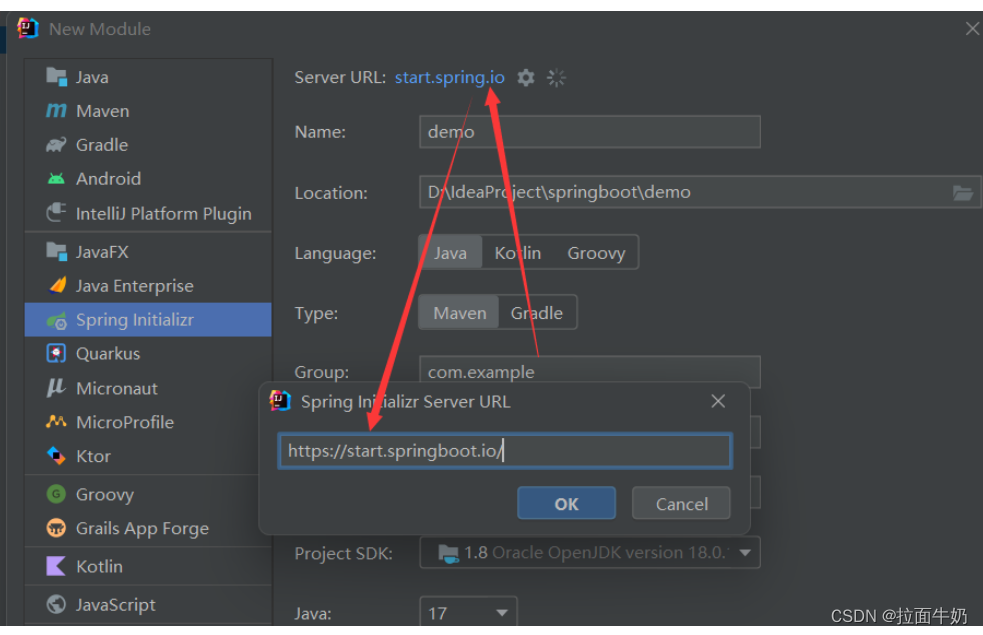Select the JavaScript generator entry
The height and width of the screenshot is (635, 983).
tap(148, 604)
